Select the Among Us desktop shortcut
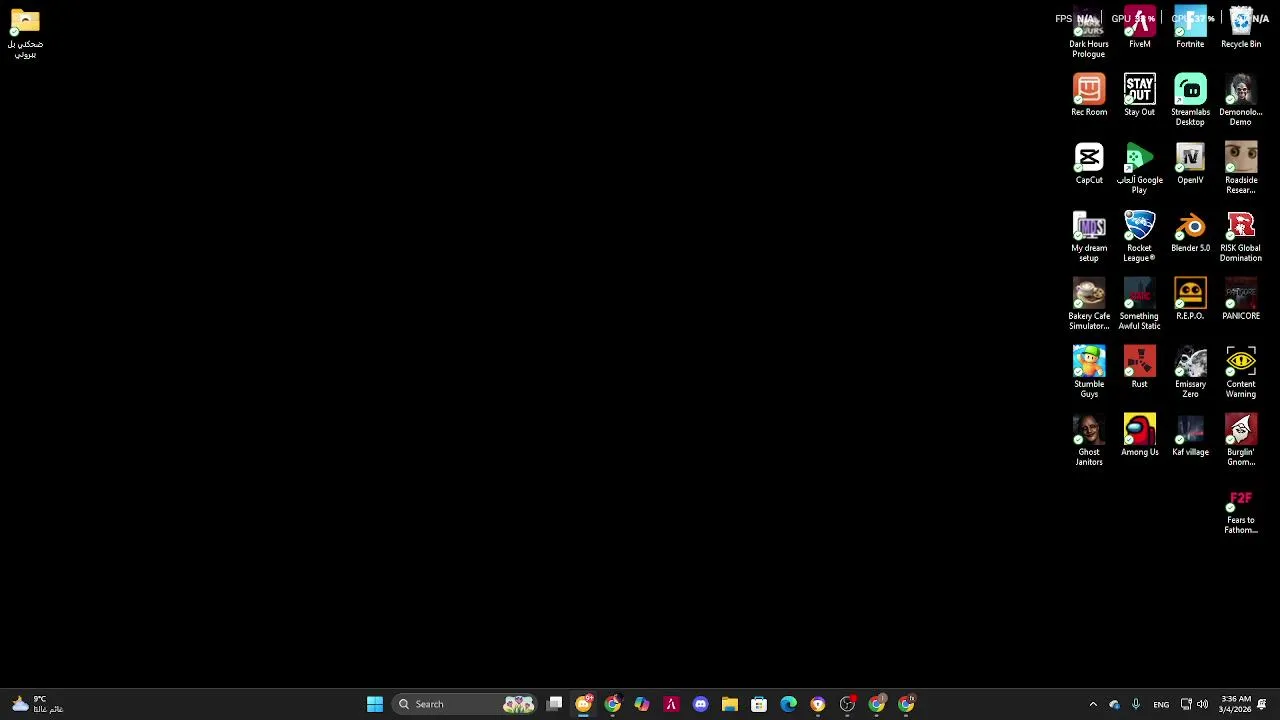Screen dimensions: 1280x720 pos(1139,436)
